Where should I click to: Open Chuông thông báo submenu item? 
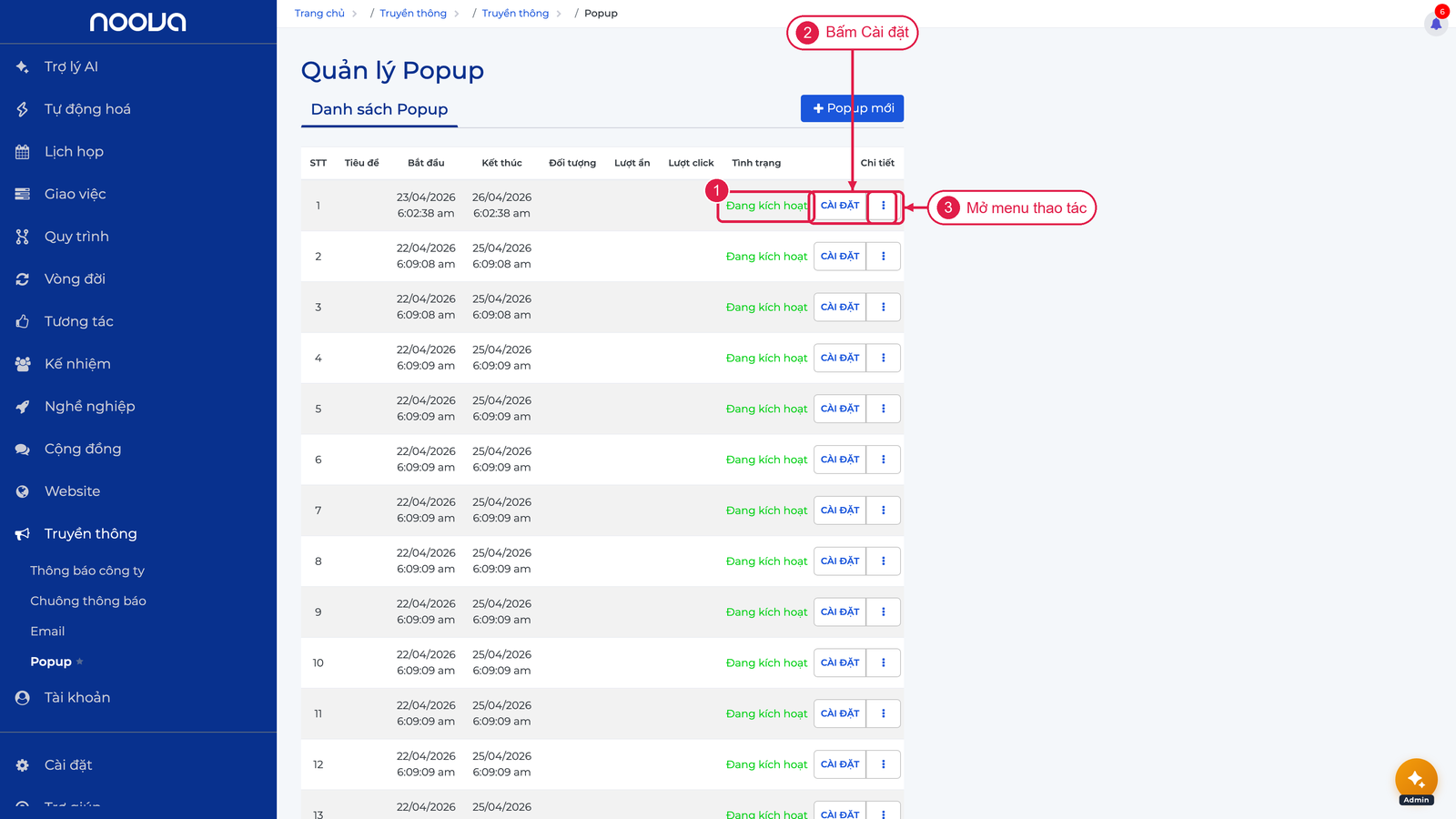point(88,601)
